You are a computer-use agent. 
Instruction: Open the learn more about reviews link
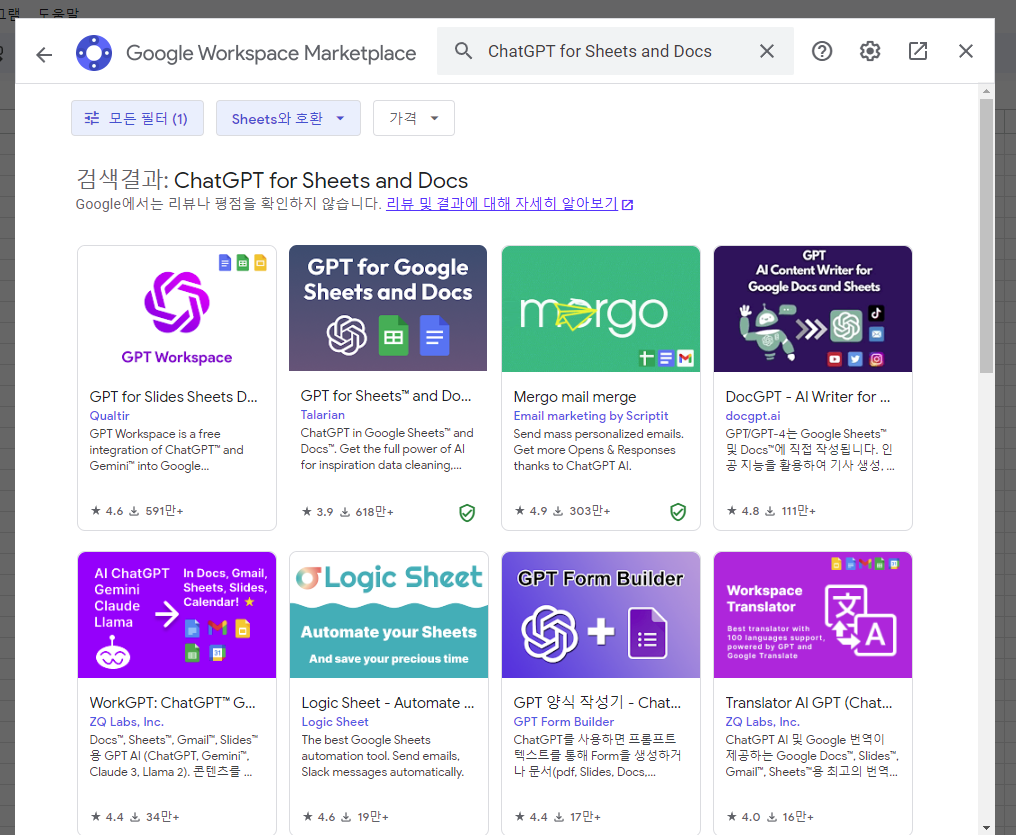502,203
